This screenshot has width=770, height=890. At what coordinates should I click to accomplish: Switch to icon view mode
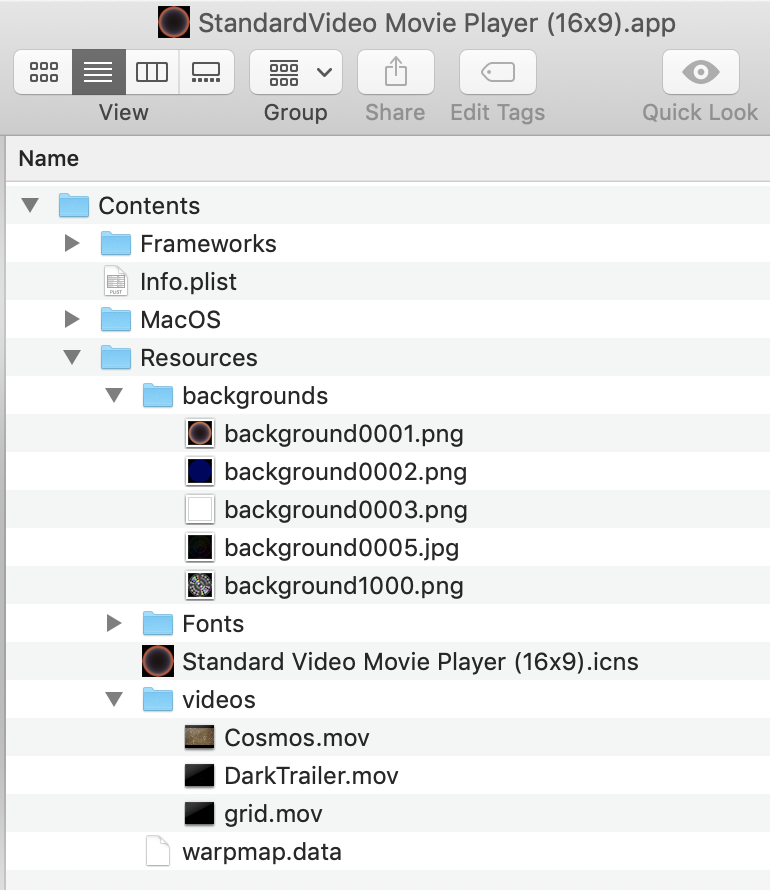tap(44, 72)
